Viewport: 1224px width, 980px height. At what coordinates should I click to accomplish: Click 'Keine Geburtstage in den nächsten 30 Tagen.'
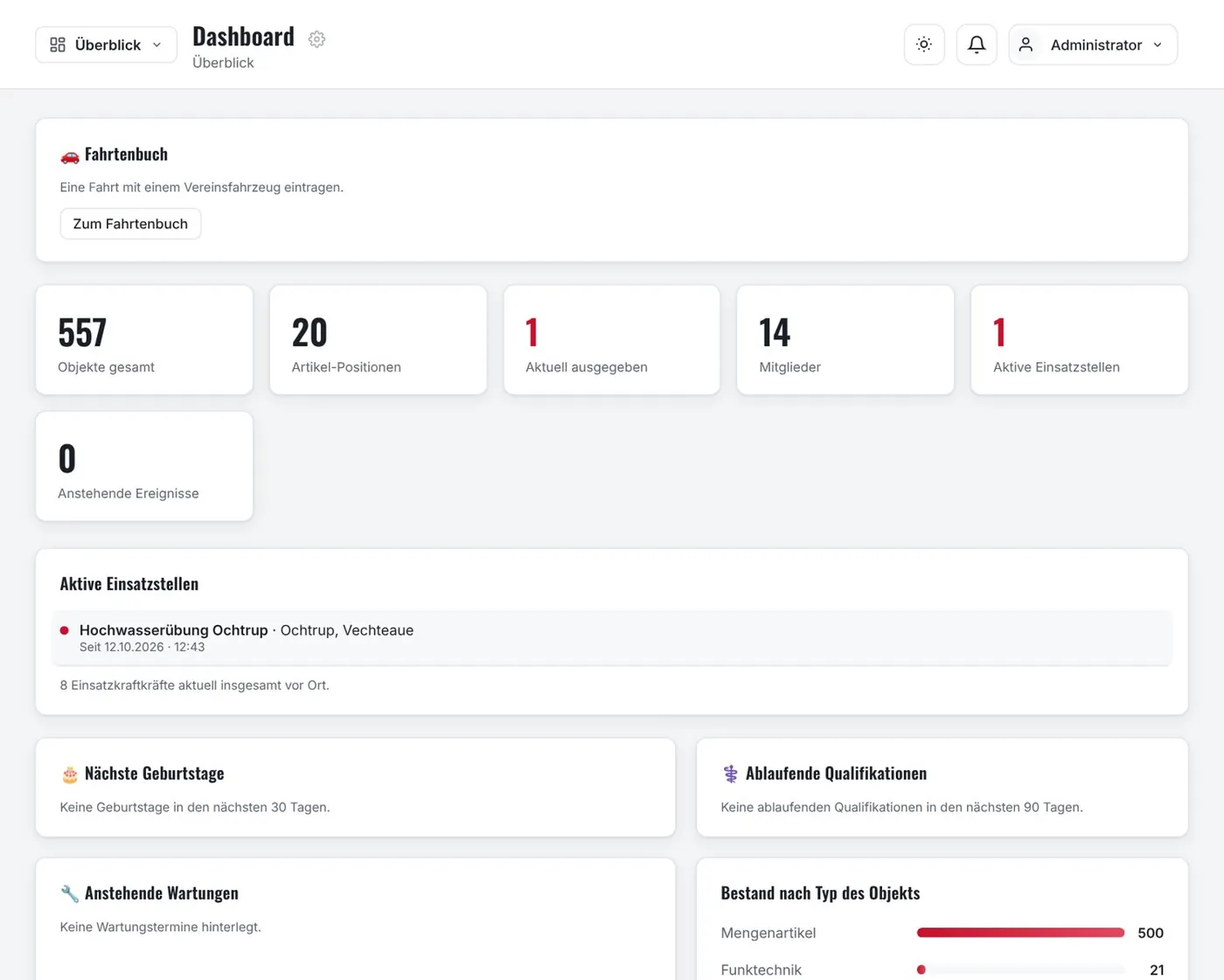pos(195,807)
